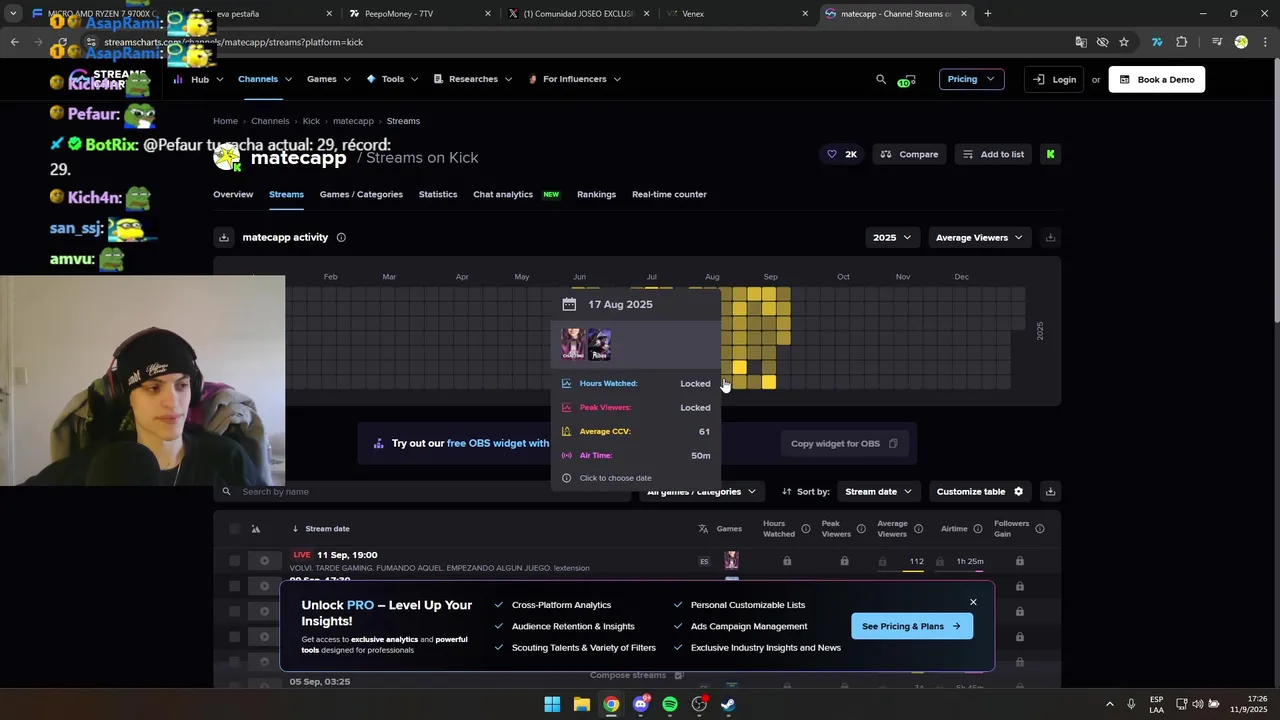Expand the For Influencers menu
This screenshot has width=1280, height=720.
tap(574, 79)
